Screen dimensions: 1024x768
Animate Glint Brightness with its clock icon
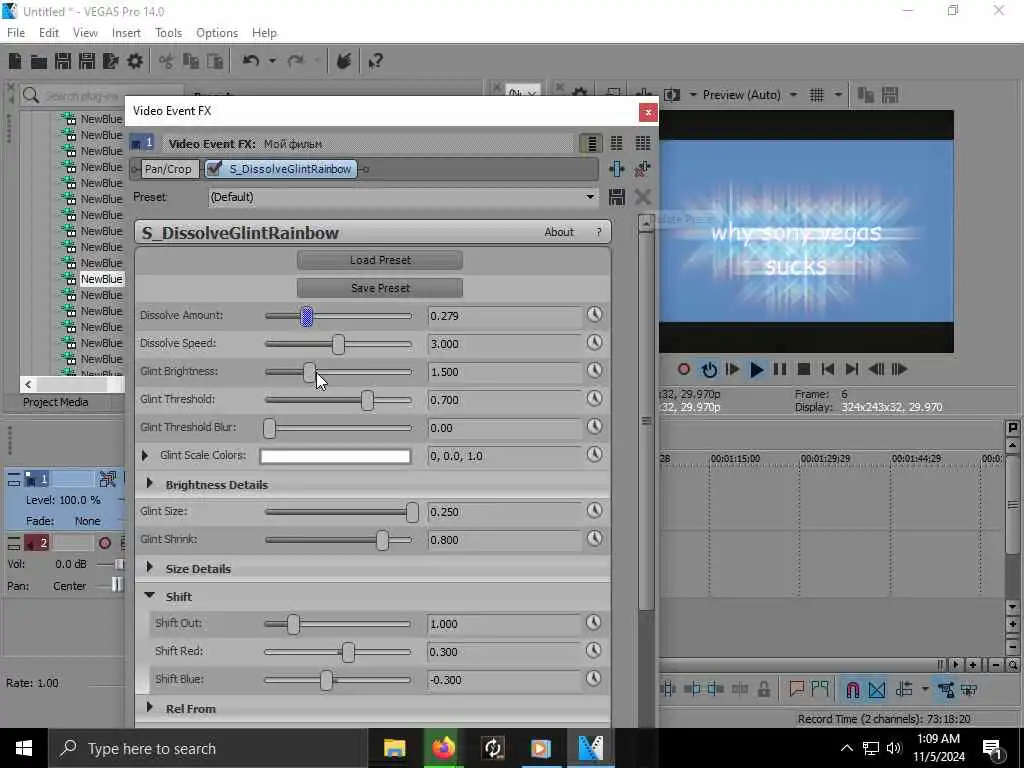(594, 371)
